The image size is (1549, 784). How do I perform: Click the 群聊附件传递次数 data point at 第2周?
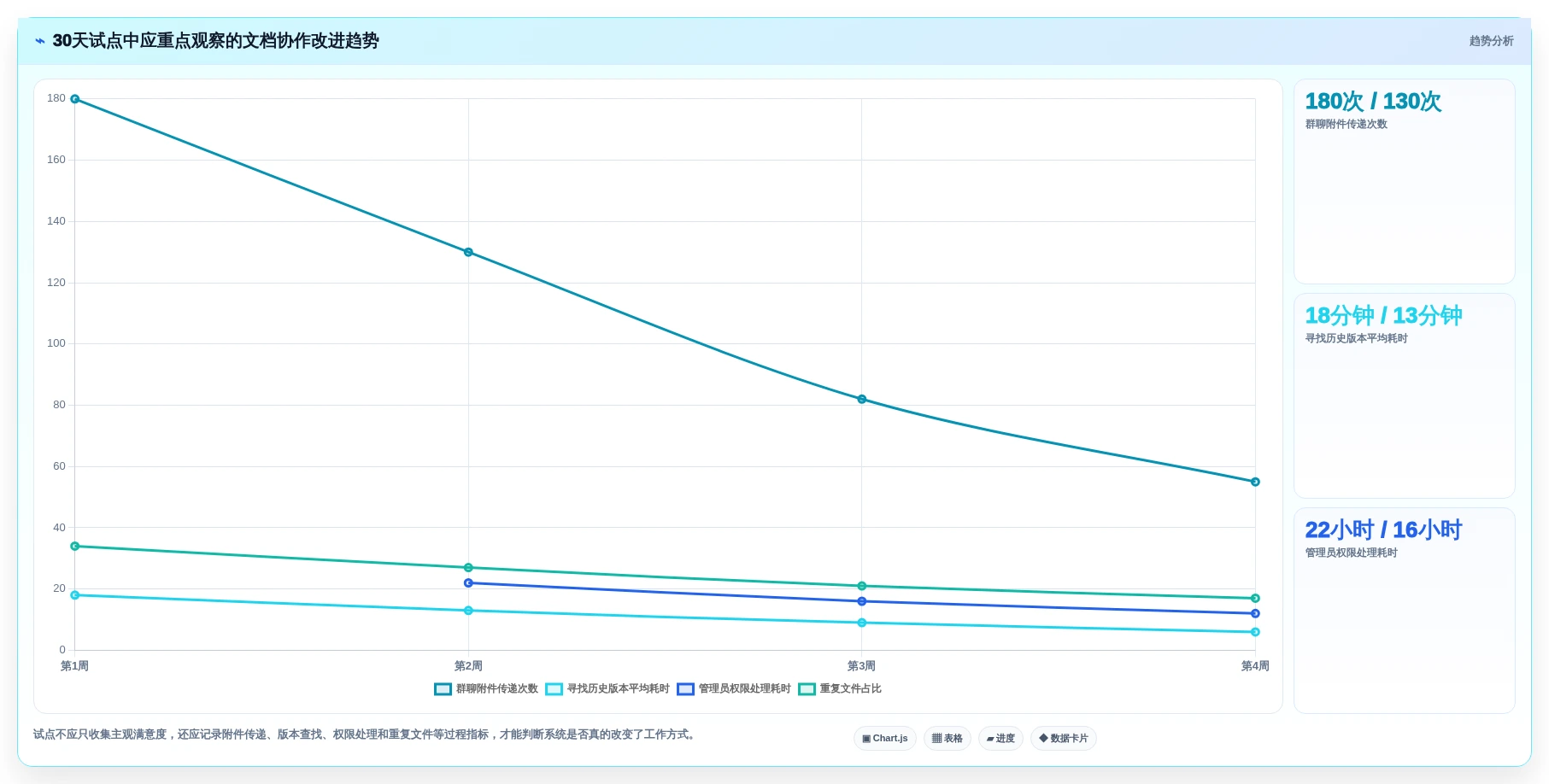(468, 252)
